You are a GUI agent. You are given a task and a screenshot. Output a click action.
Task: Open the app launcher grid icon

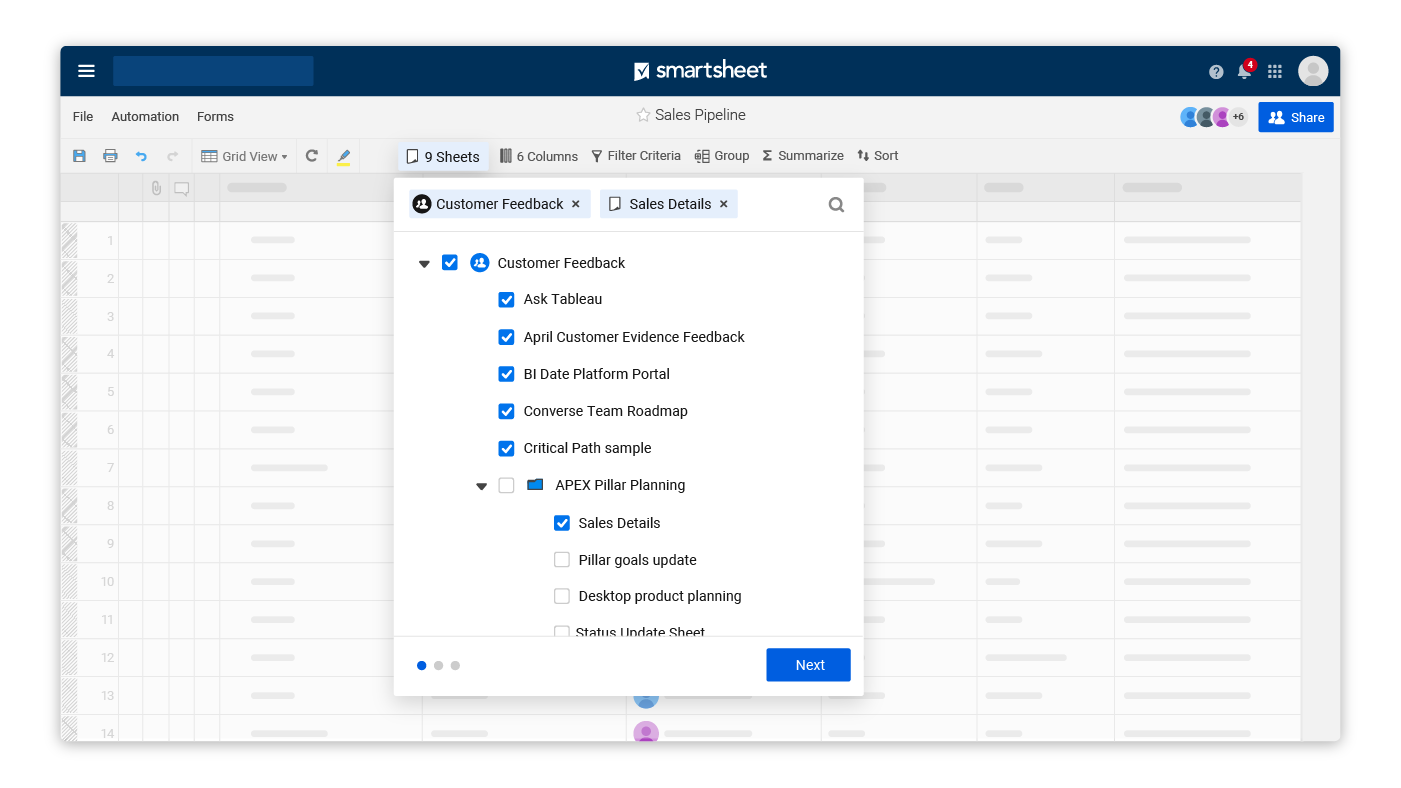[x=1275, y=72]
